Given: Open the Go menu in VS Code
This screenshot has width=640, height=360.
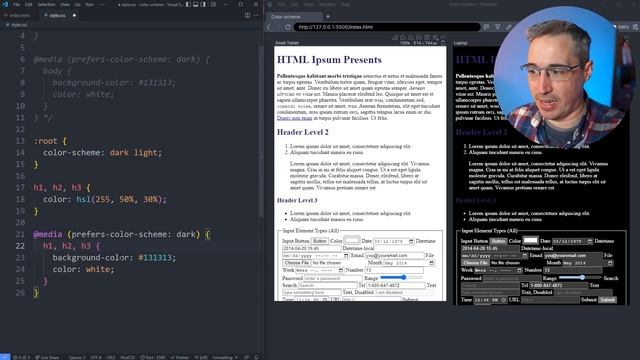Looking at the screenshot, I should [78, 4].
